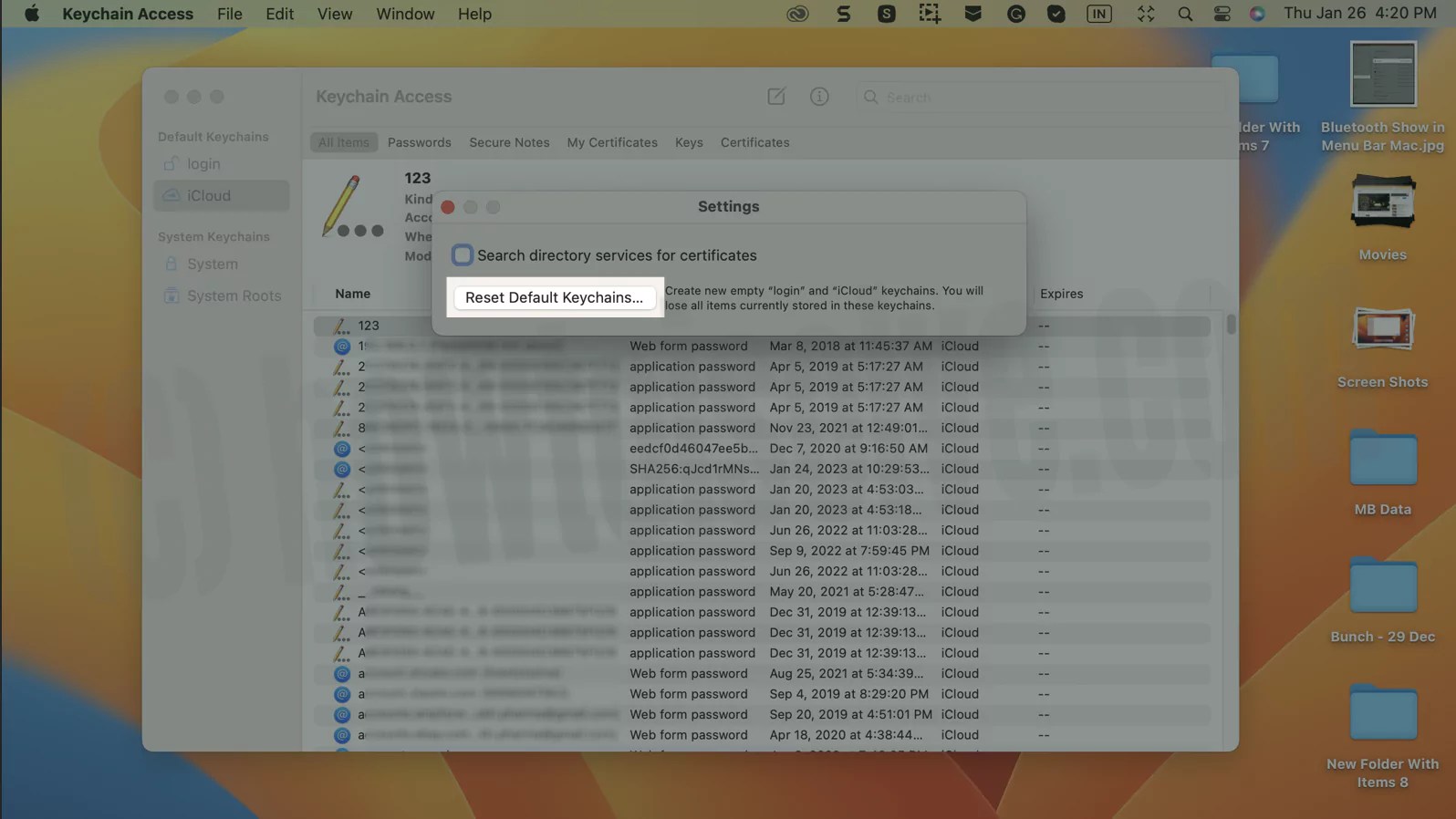Sort items by the Expires column
Screen dimensions: 1456x819
[x=1062, y=294]
